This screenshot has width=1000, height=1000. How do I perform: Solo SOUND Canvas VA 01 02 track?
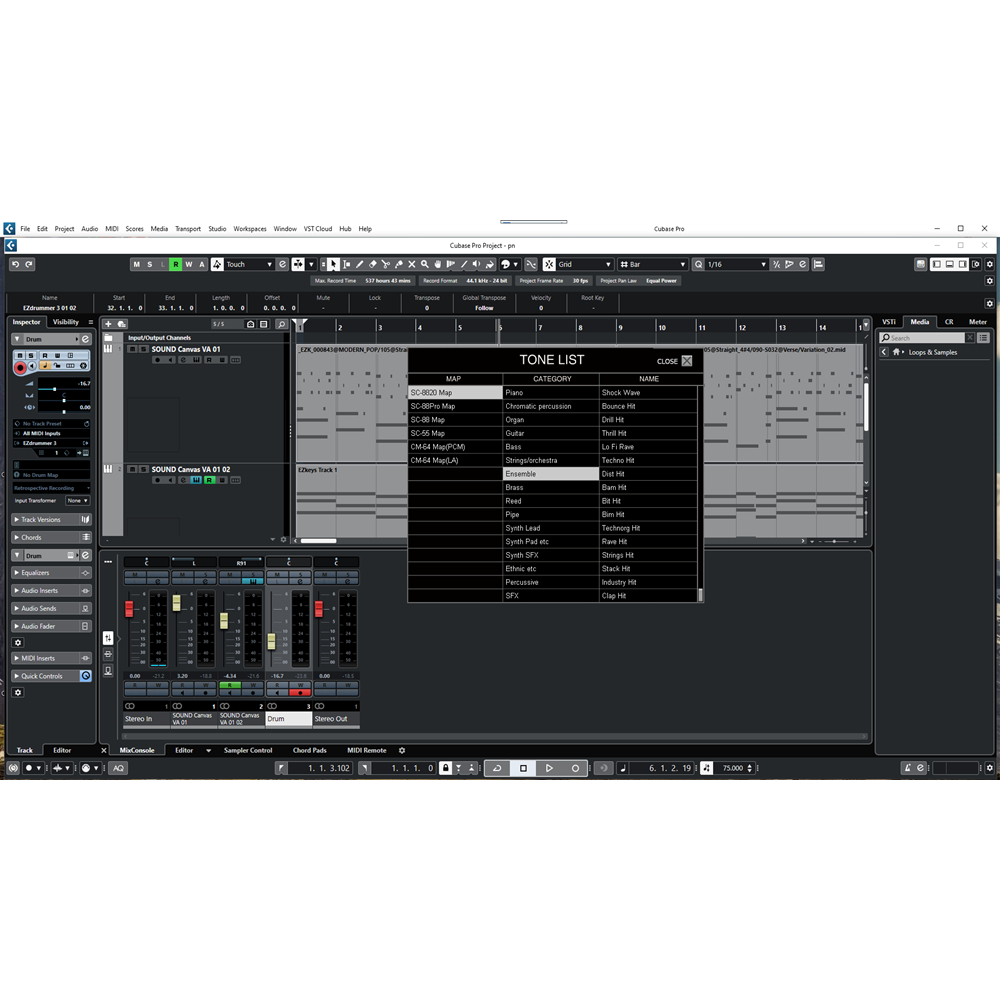pos(144,469)
